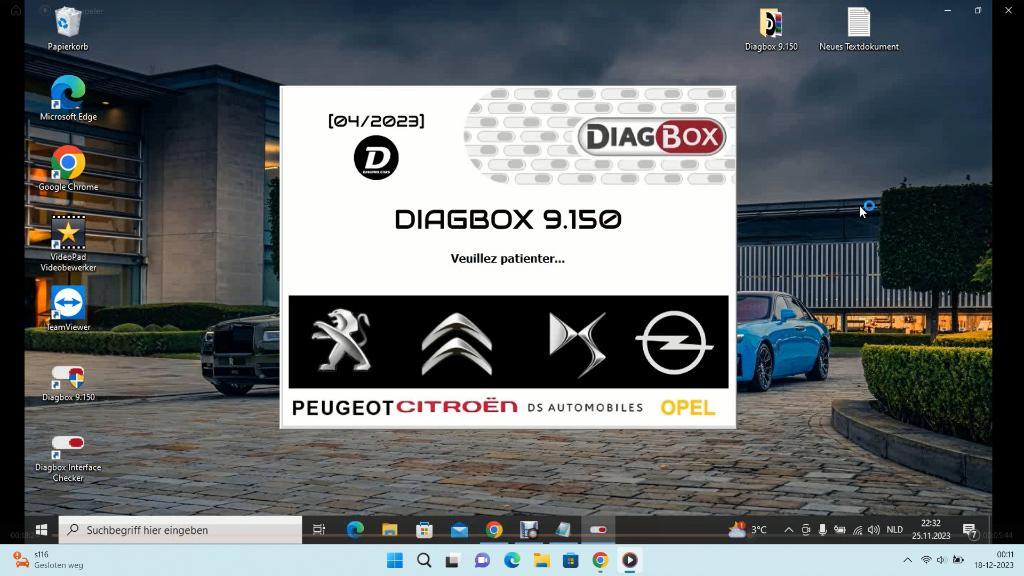Click the Suchbegriff search field
This screenshot has height=576, width=1024.
tap(180, 529)
